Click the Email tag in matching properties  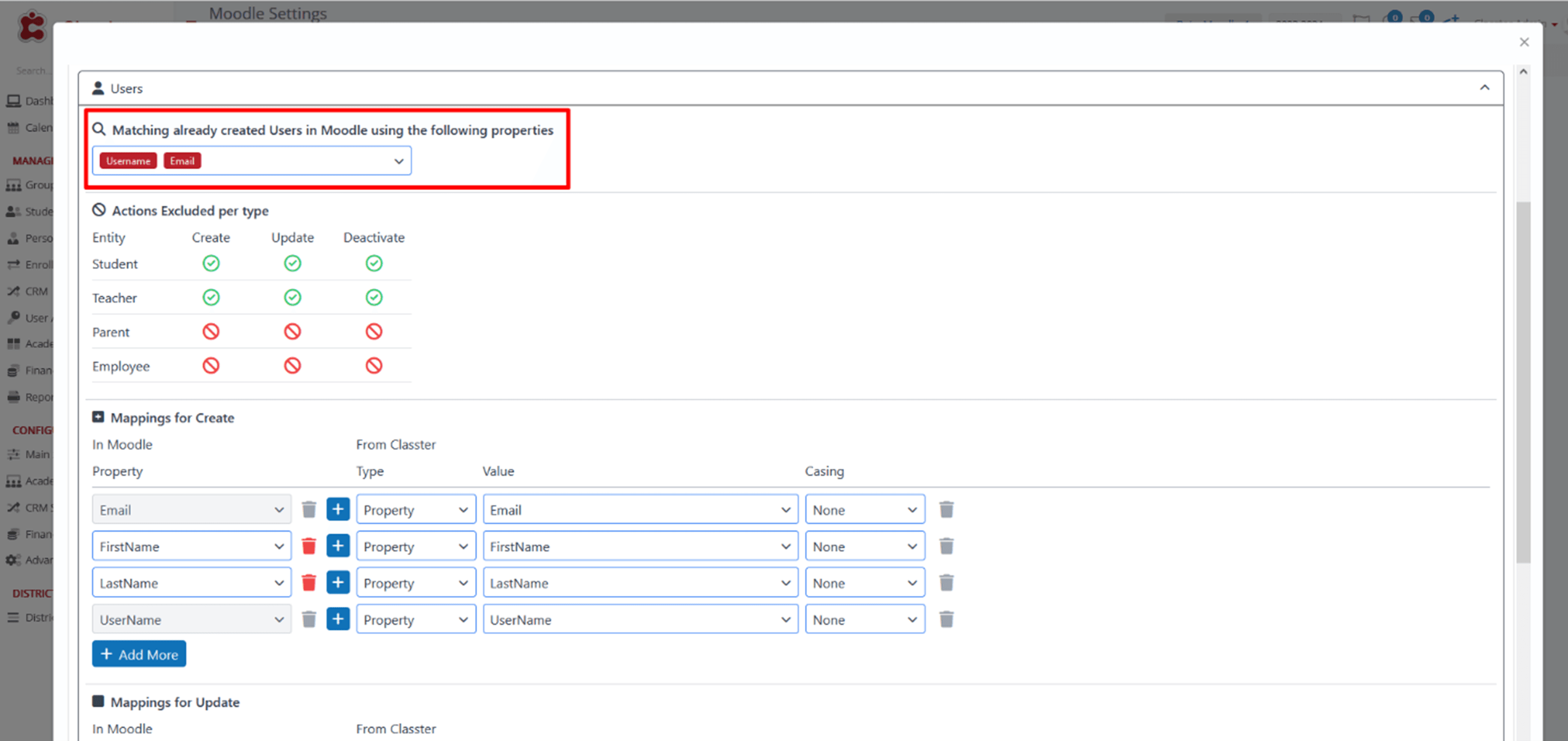point(182,161)
